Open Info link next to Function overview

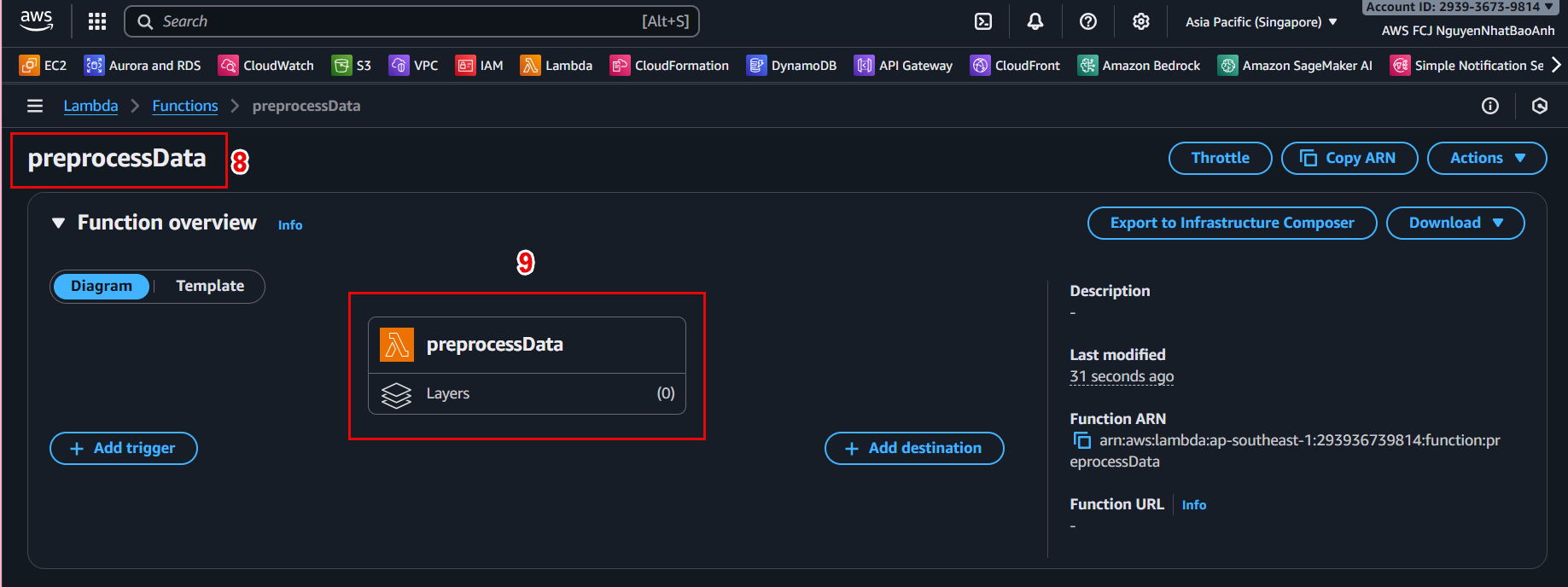click(290, 225)
